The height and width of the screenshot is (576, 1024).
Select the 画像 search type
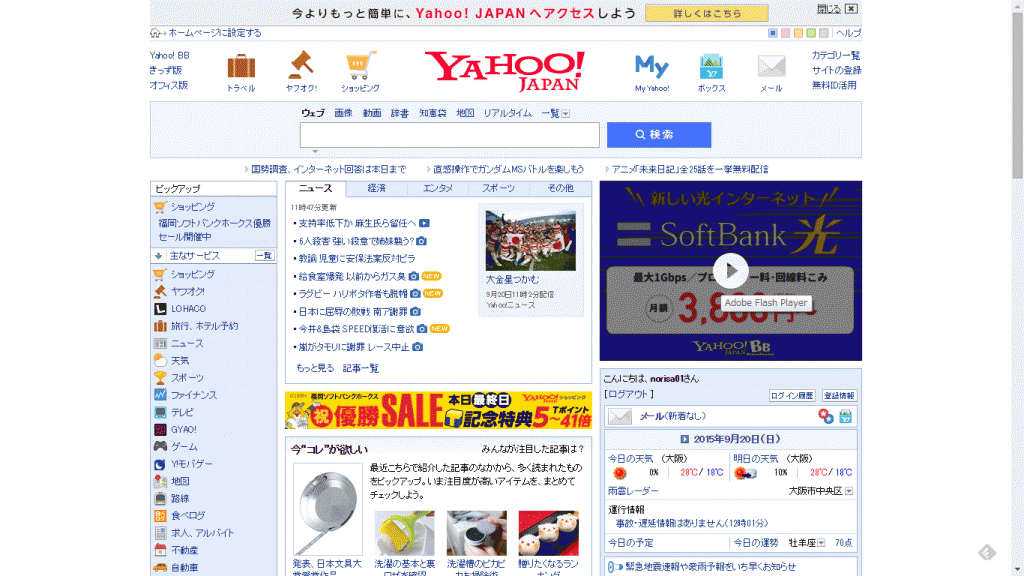point(343,113)
